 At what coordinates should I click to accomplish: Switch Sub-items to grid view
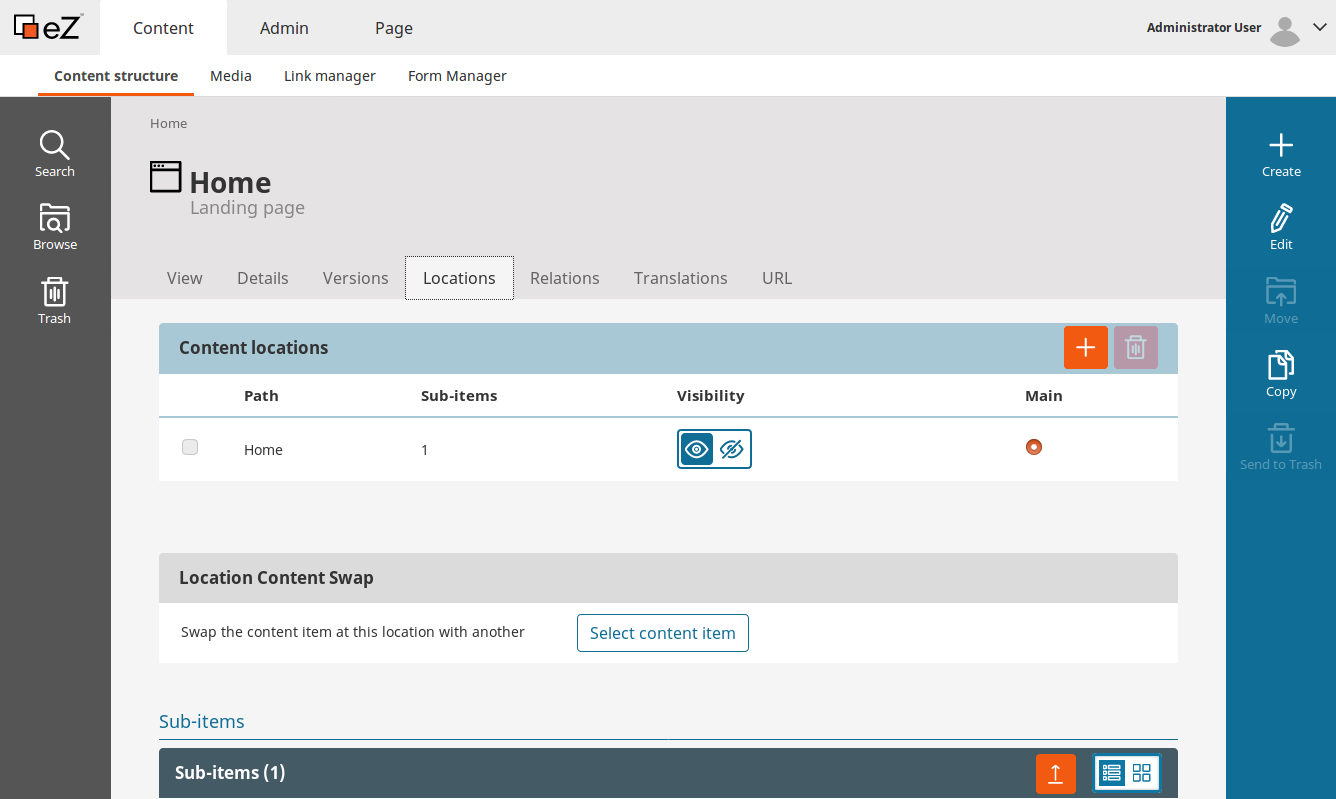coord(1143,773)
